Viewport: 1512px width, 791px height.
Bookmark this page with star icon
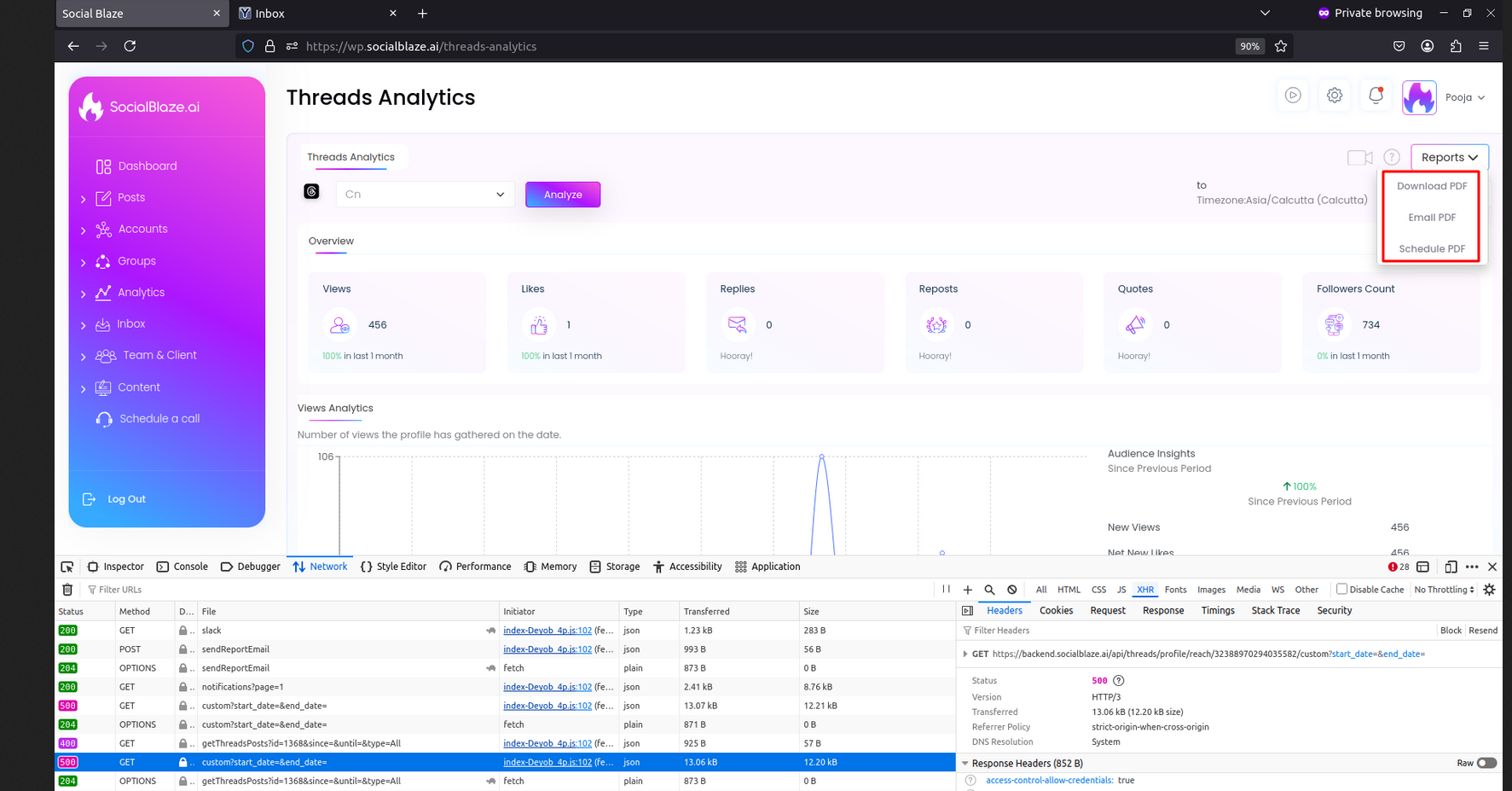point(1280,47)
